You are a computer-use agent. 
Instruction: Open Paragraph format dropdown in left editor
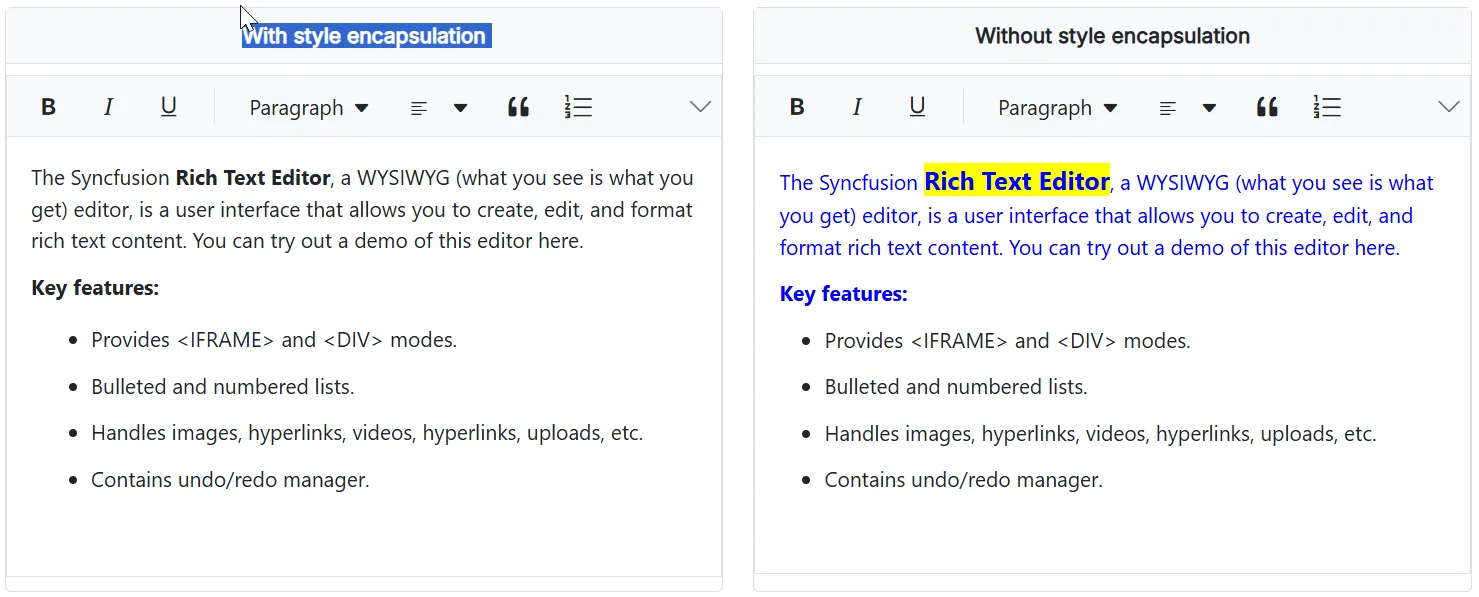coord(309,107)
